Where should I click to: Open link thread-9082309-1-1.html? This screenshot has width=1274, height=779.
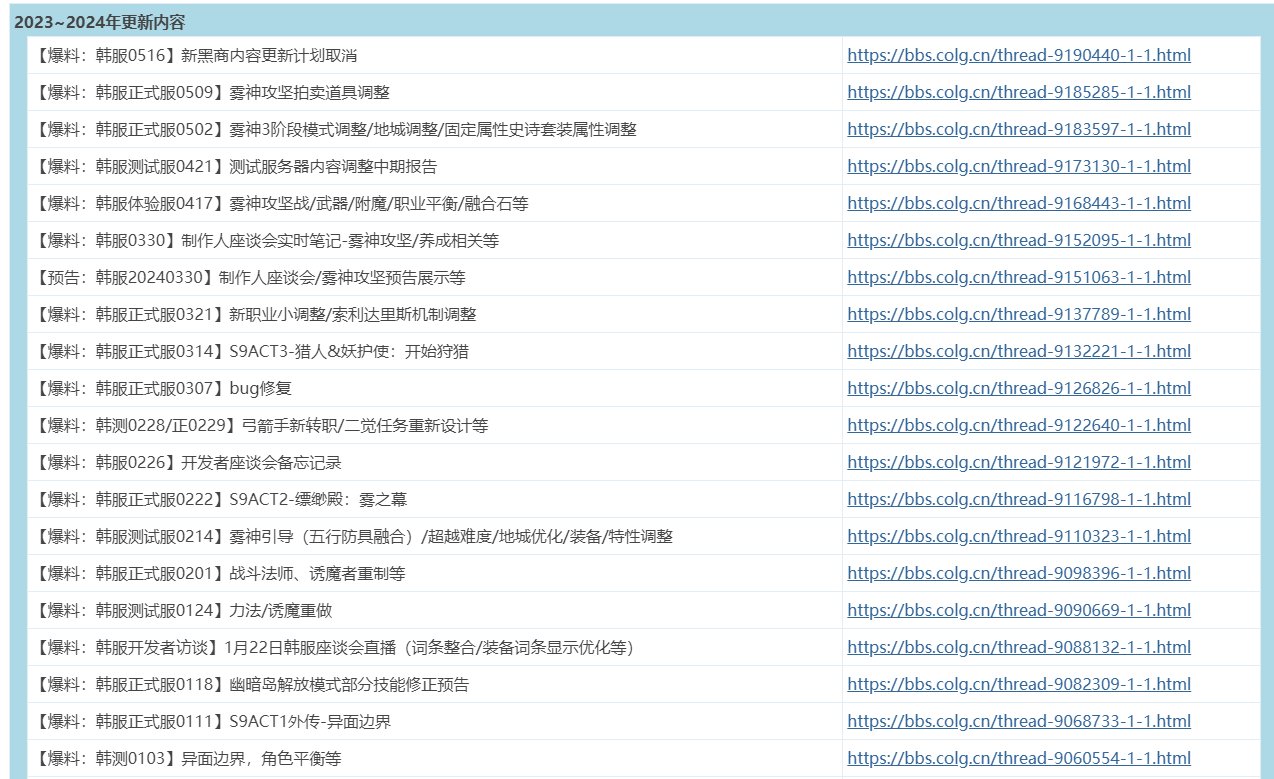pos(1019,685)
